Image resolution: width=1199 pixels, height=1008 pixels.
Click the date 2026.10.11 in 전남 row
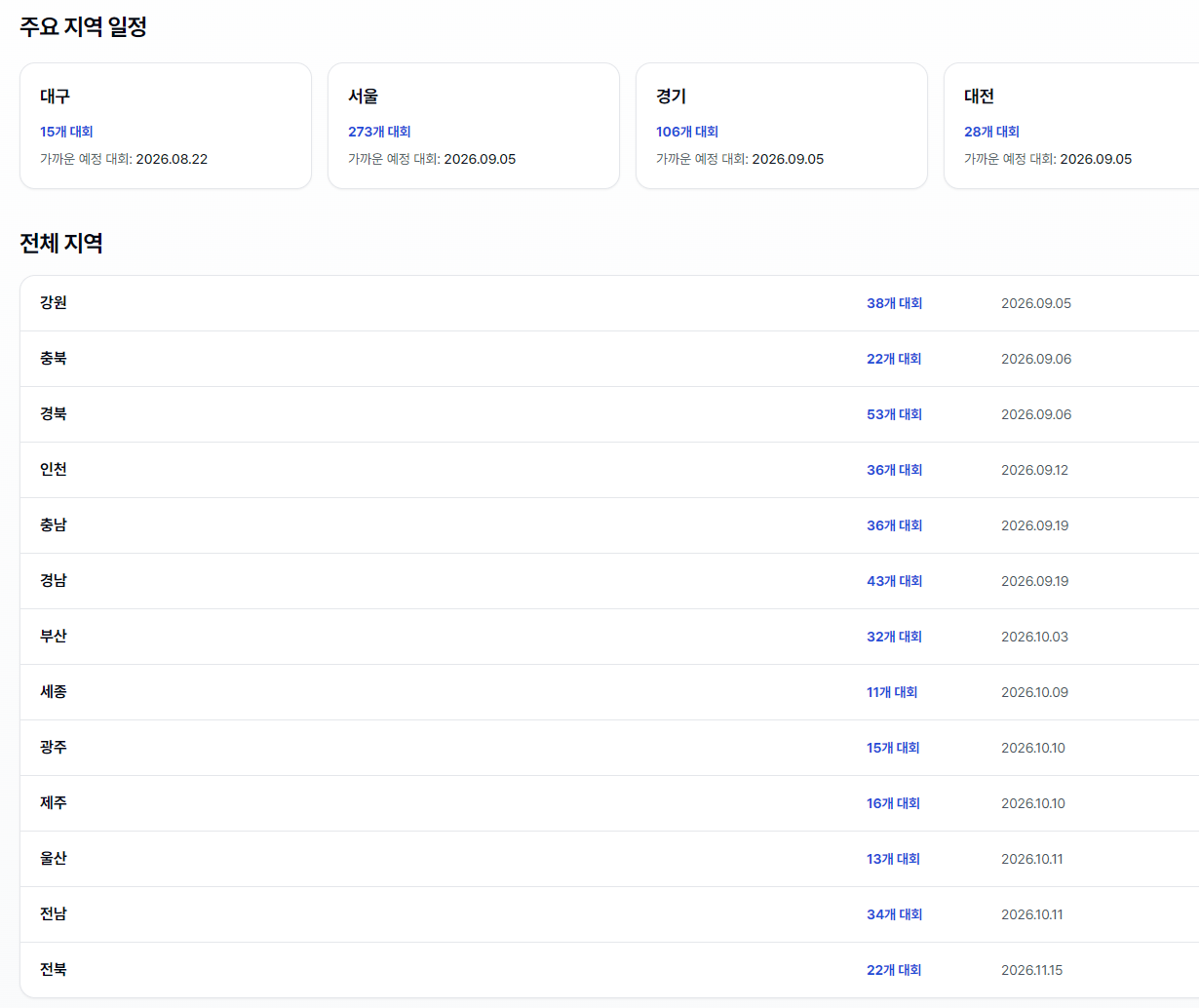tap(1032, 914)
